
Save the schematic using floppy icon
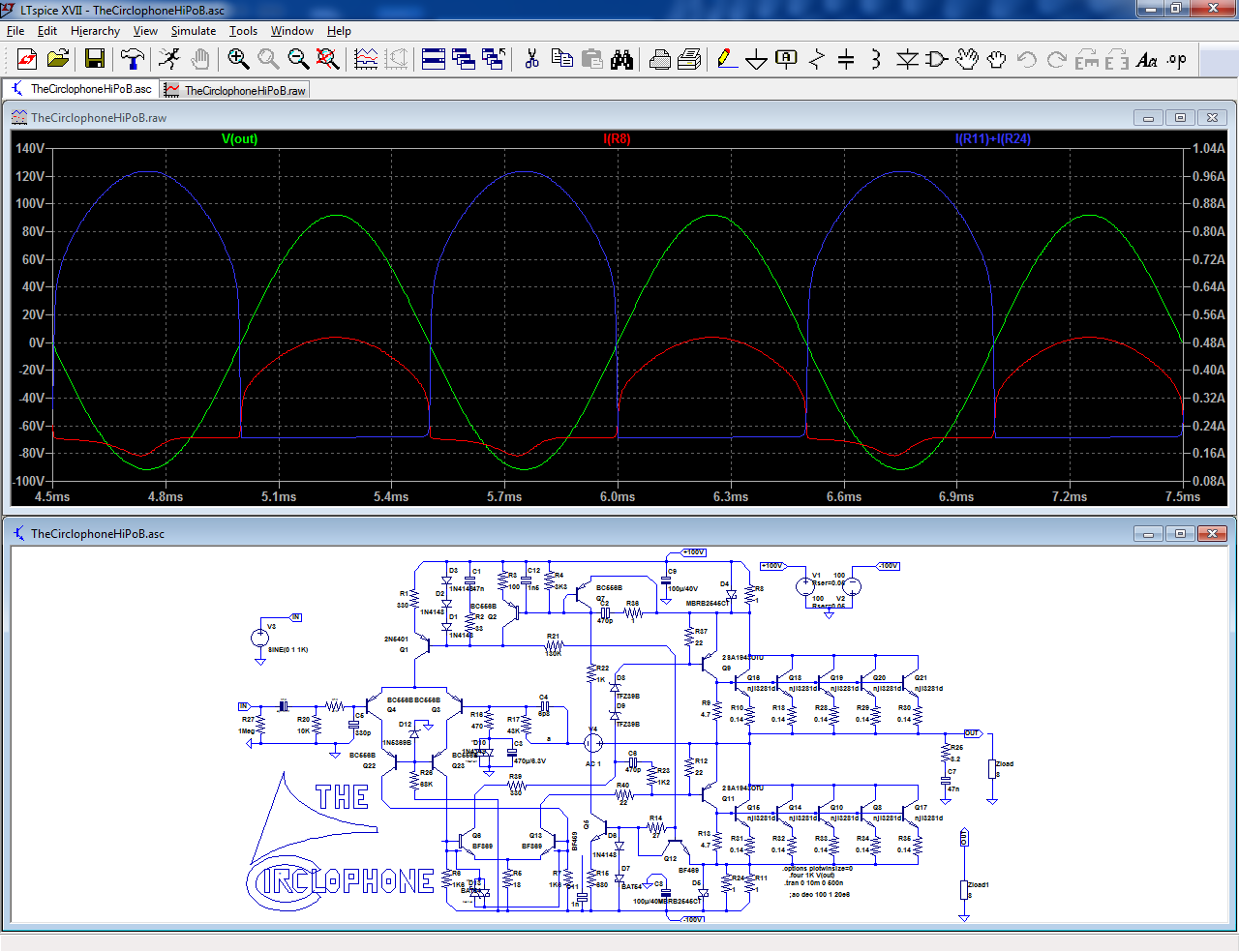[x=95, y=60]
